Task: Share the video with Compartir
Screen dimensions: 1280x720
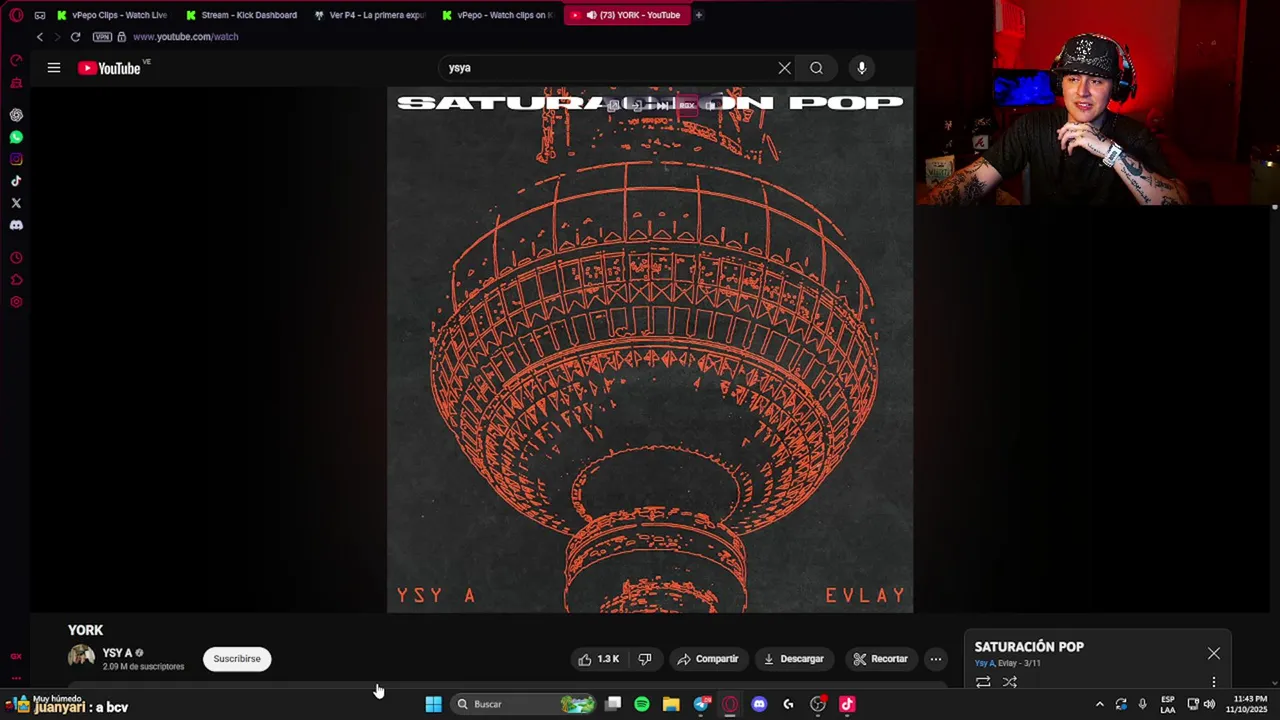Action: coord(707,659)
